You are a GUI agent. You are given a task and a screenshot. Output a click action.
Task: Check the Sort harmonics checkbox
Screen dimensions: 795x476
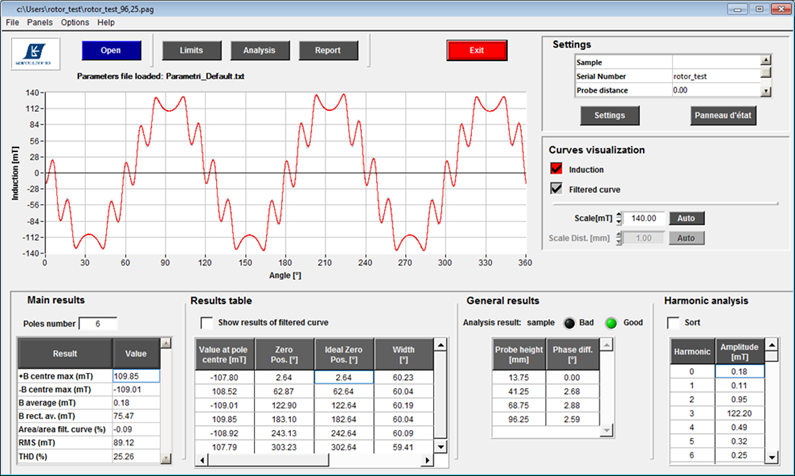[x=674, y=322]
